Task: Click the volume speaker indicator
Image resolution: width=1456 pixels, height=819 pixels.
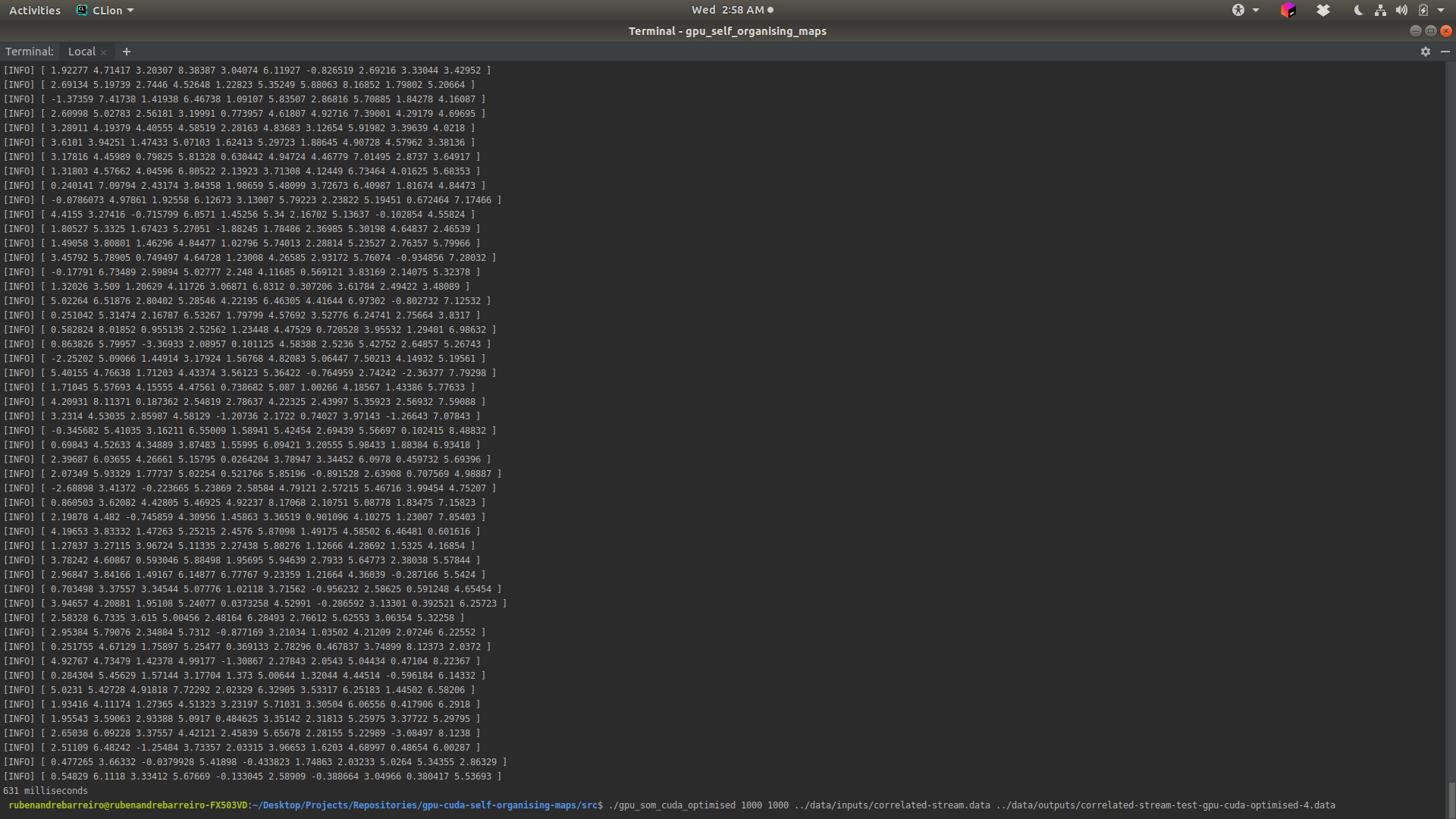Action: [1401, 10]
